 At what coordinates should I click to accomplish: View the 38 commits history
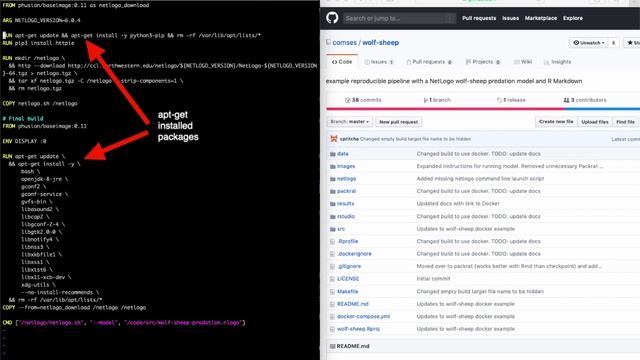click(363, 100)
